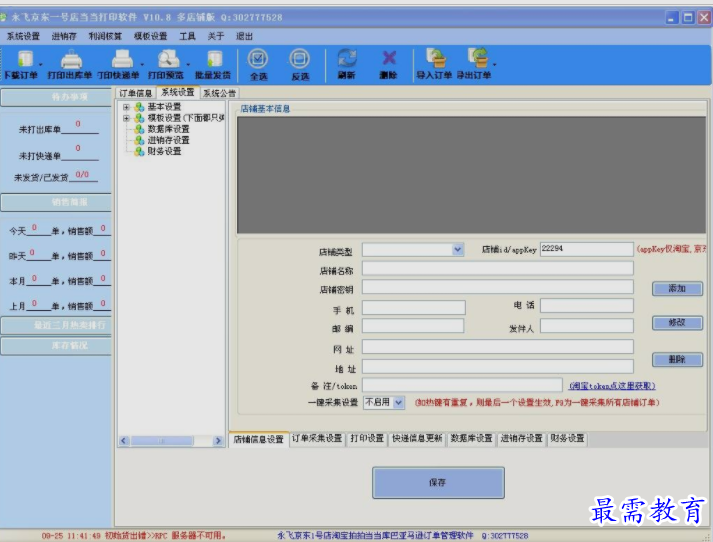713x542 pixels.
Task: Switch to the 数据库设置 bottom tab
Action: pos(472,438)
